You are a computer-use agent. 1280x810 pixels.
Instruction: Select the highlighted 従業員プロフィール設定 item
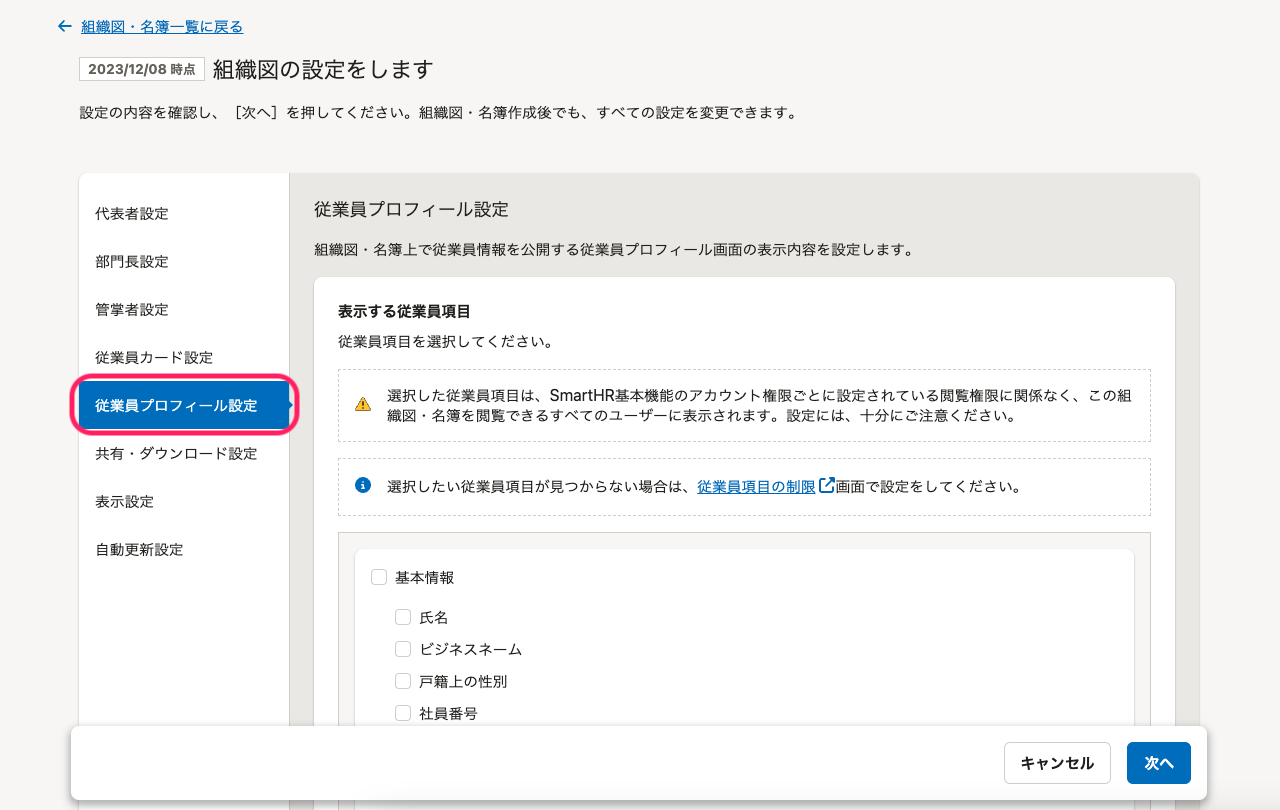176,406
